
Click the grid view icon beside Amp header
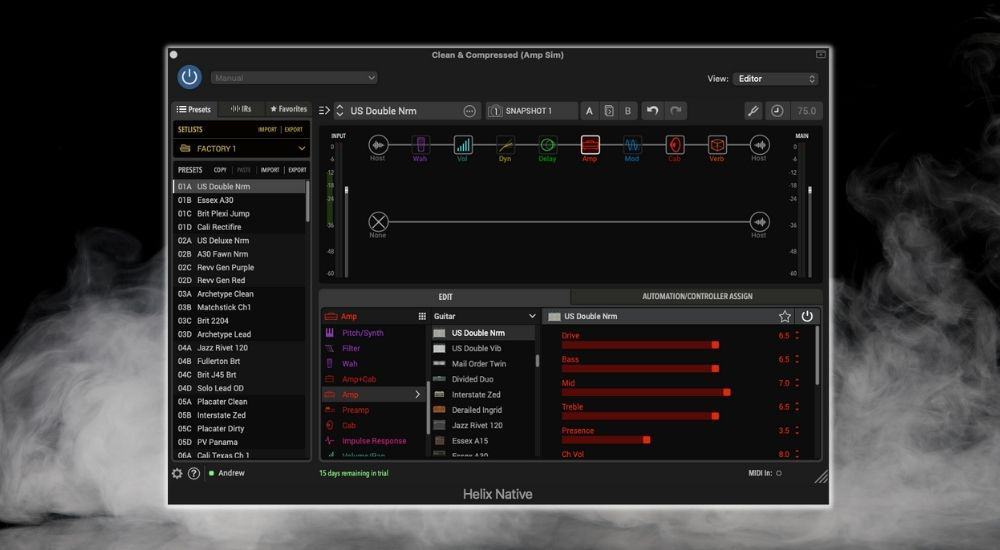[x=422, y=316]
